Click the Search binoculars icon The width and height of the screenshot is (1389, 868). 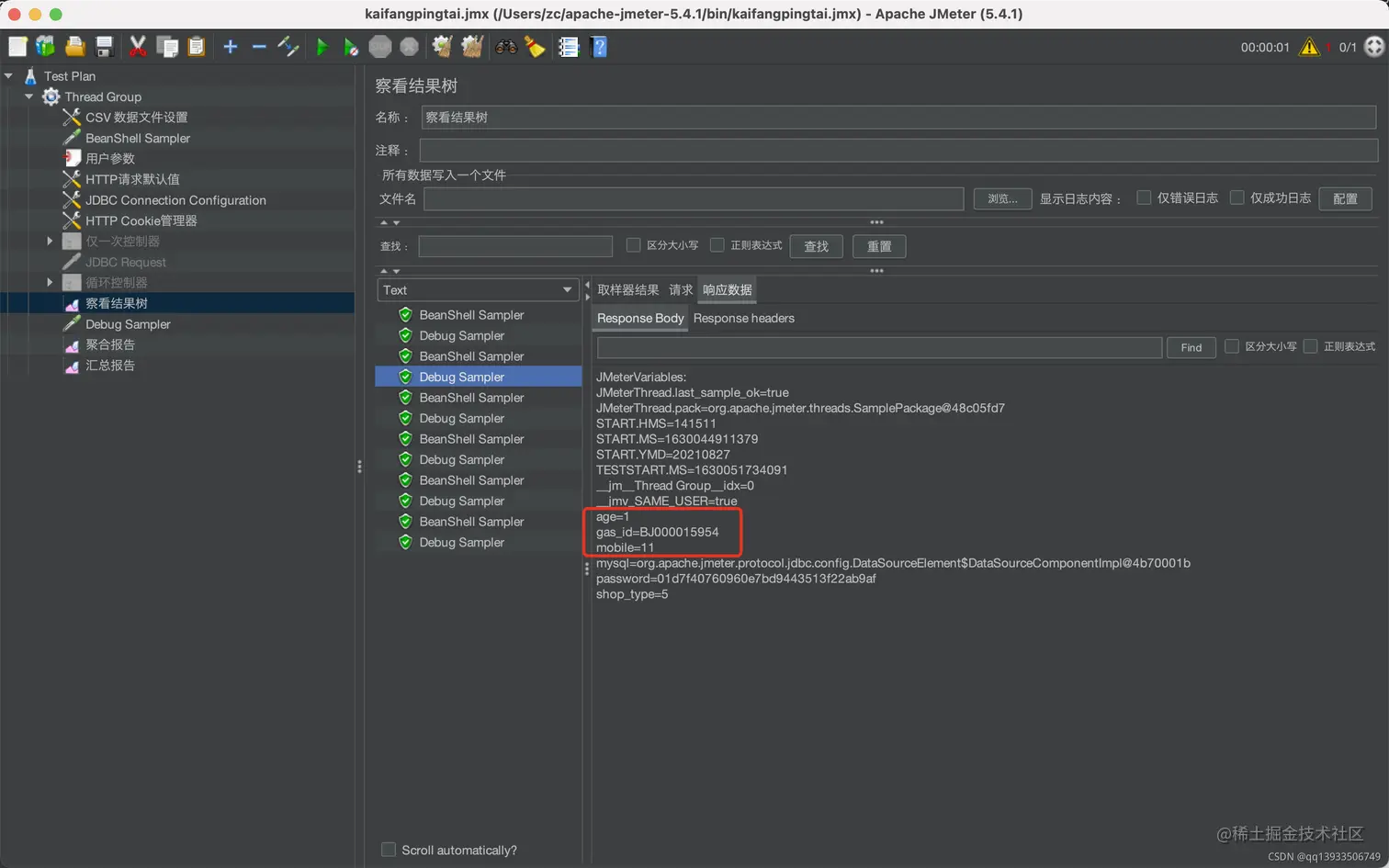pos(506,46)
